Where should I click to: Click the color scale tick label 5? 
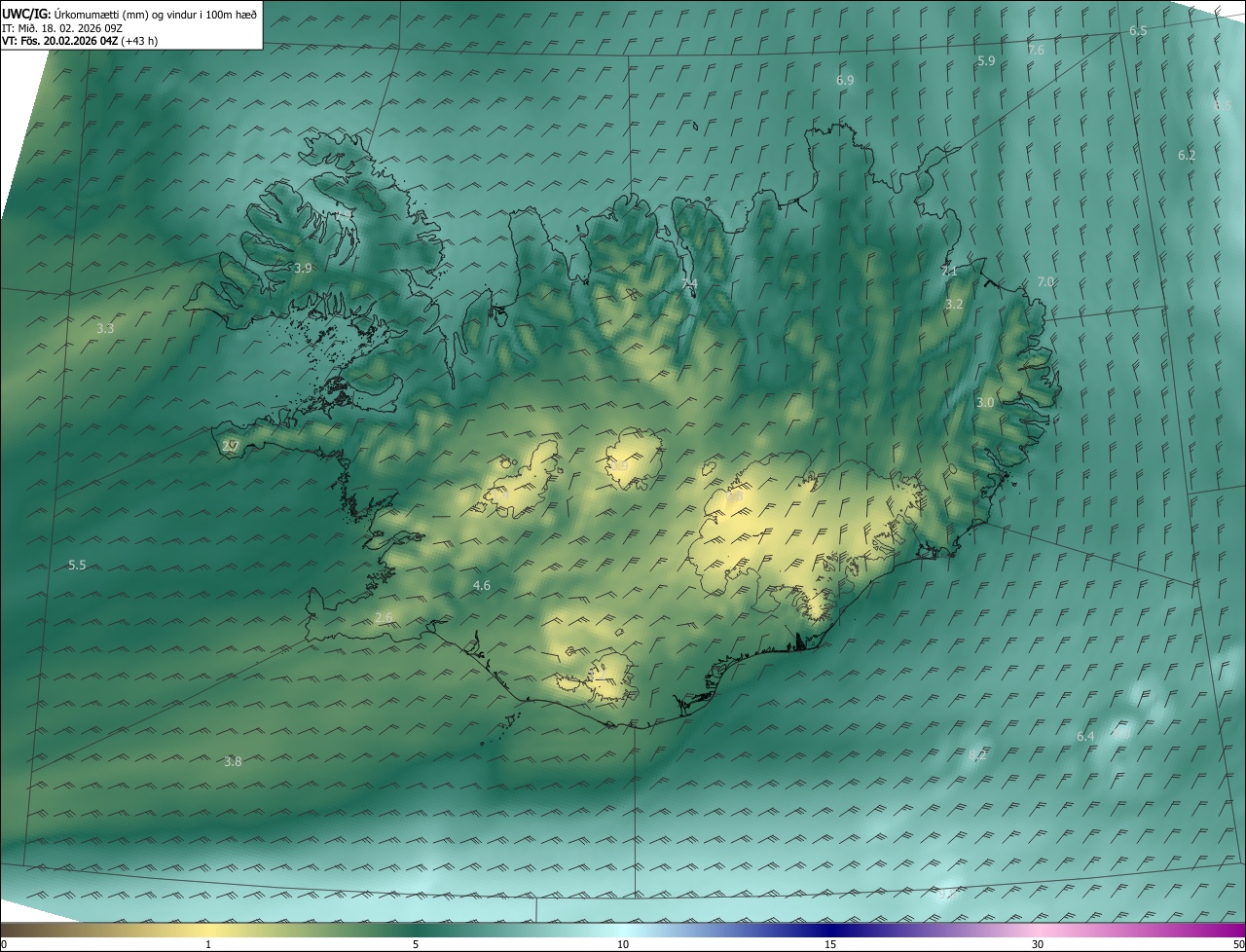(x=416, y=944)
